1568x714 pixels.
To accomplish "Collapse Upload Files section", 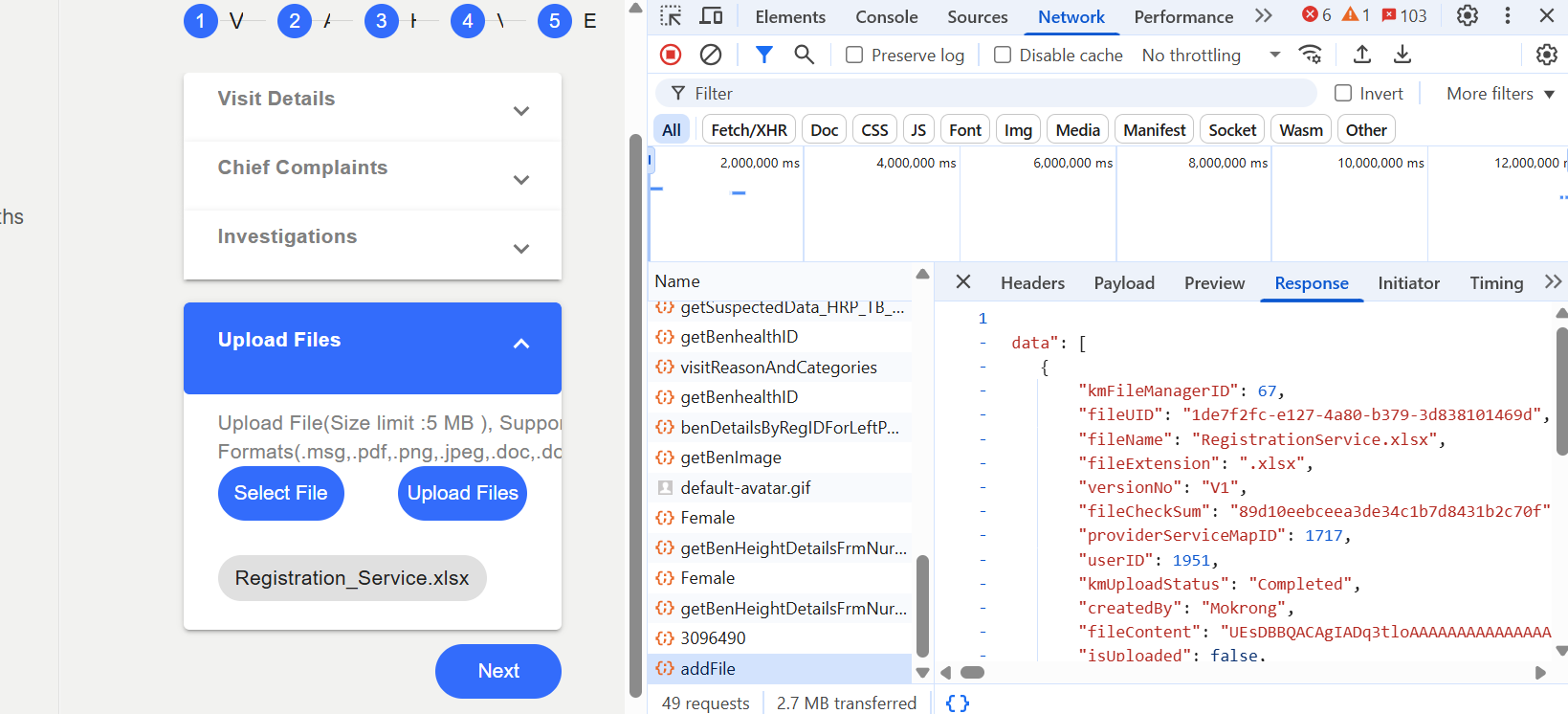I will coord(372,348).
